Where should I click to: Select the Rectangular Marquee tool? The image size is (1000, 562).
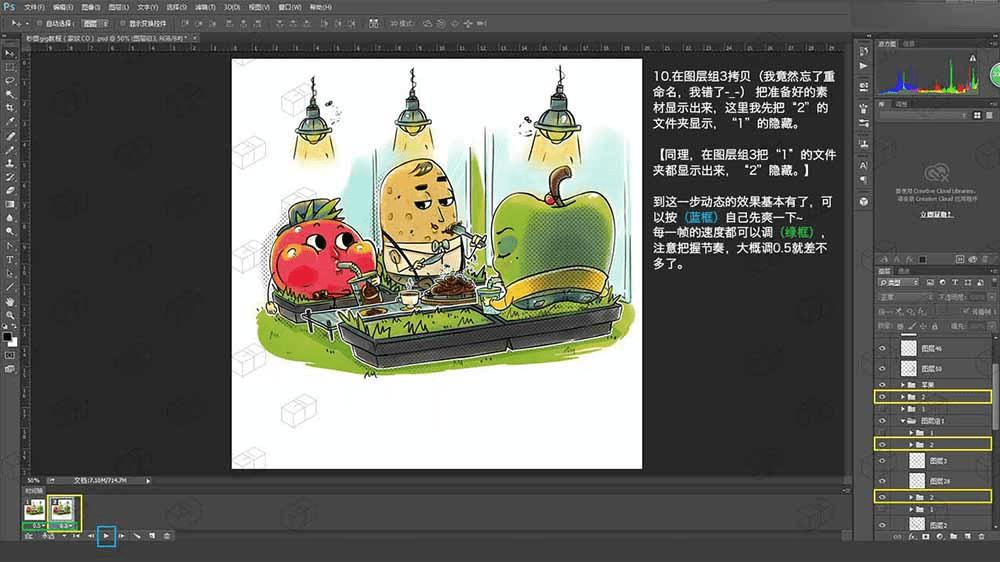(10, 68)
